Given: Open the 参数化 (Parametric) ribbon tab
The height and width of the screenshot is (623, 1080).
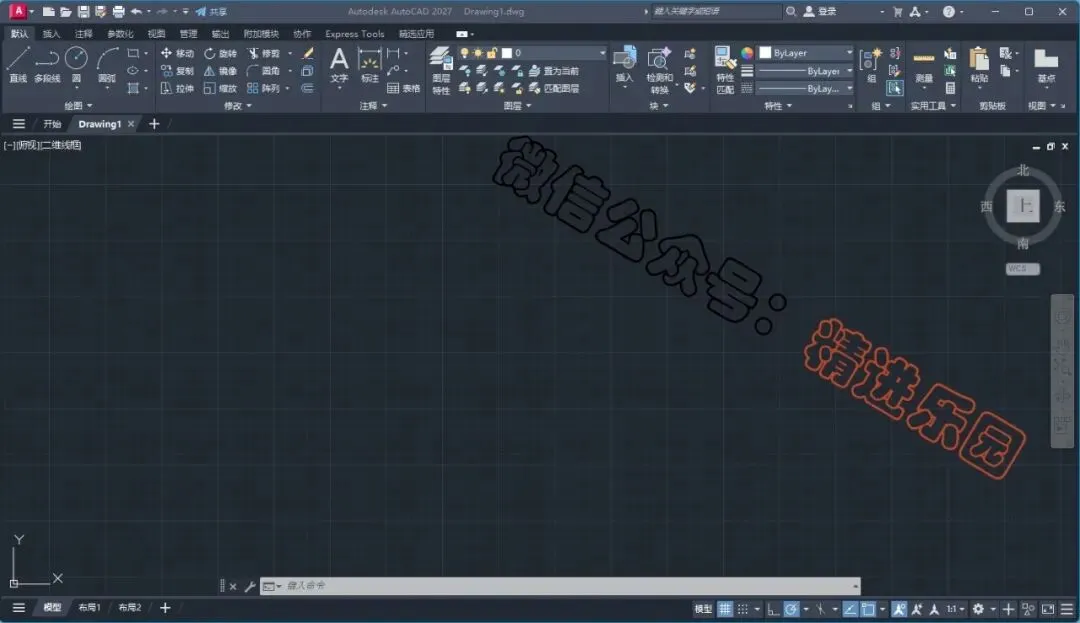Looking at the screenshot, I should 120,34.
